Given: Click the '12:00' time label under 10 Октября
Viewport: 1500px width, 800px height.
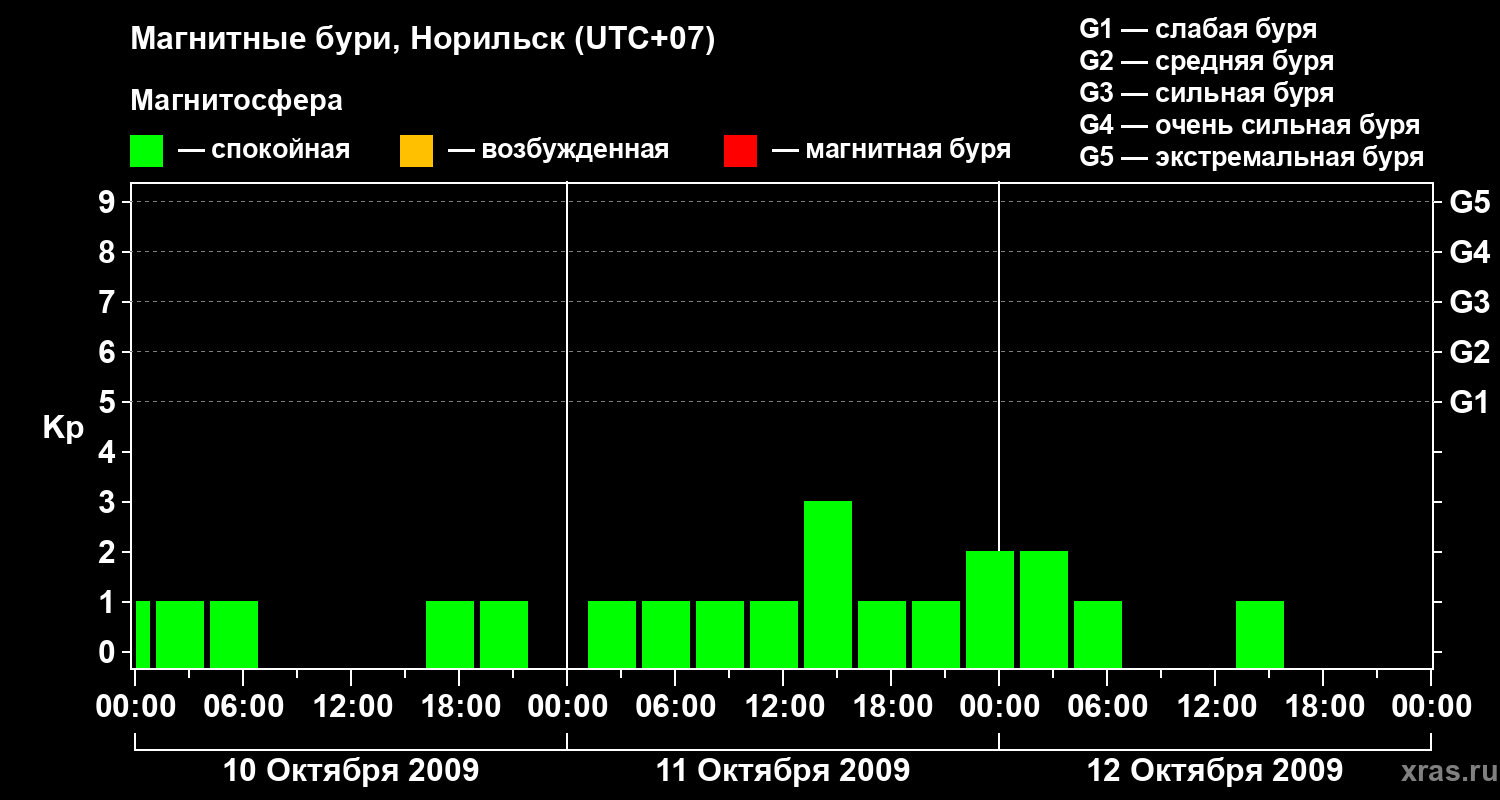Looking at the screenshot, I should [351, 706].
